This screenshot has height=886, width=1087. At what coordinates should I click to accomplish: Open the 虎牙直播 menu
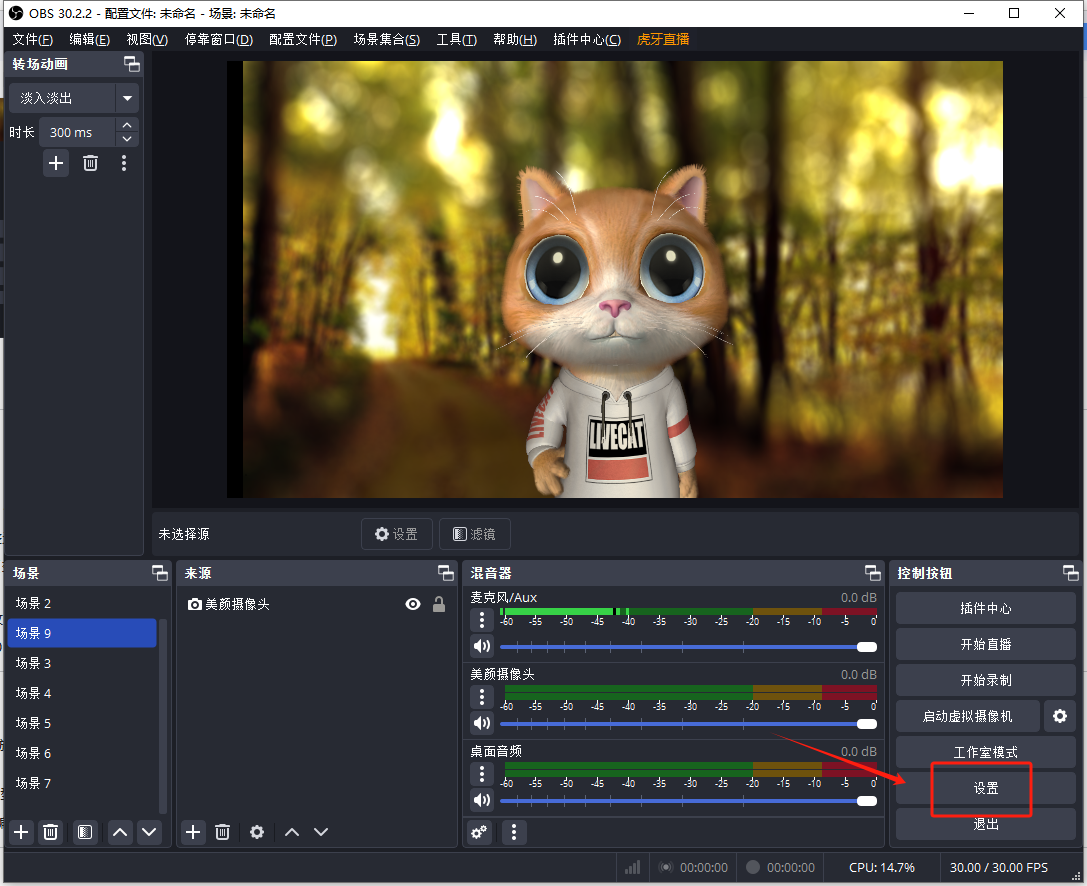pyautogui.click(x=663, y=40)
